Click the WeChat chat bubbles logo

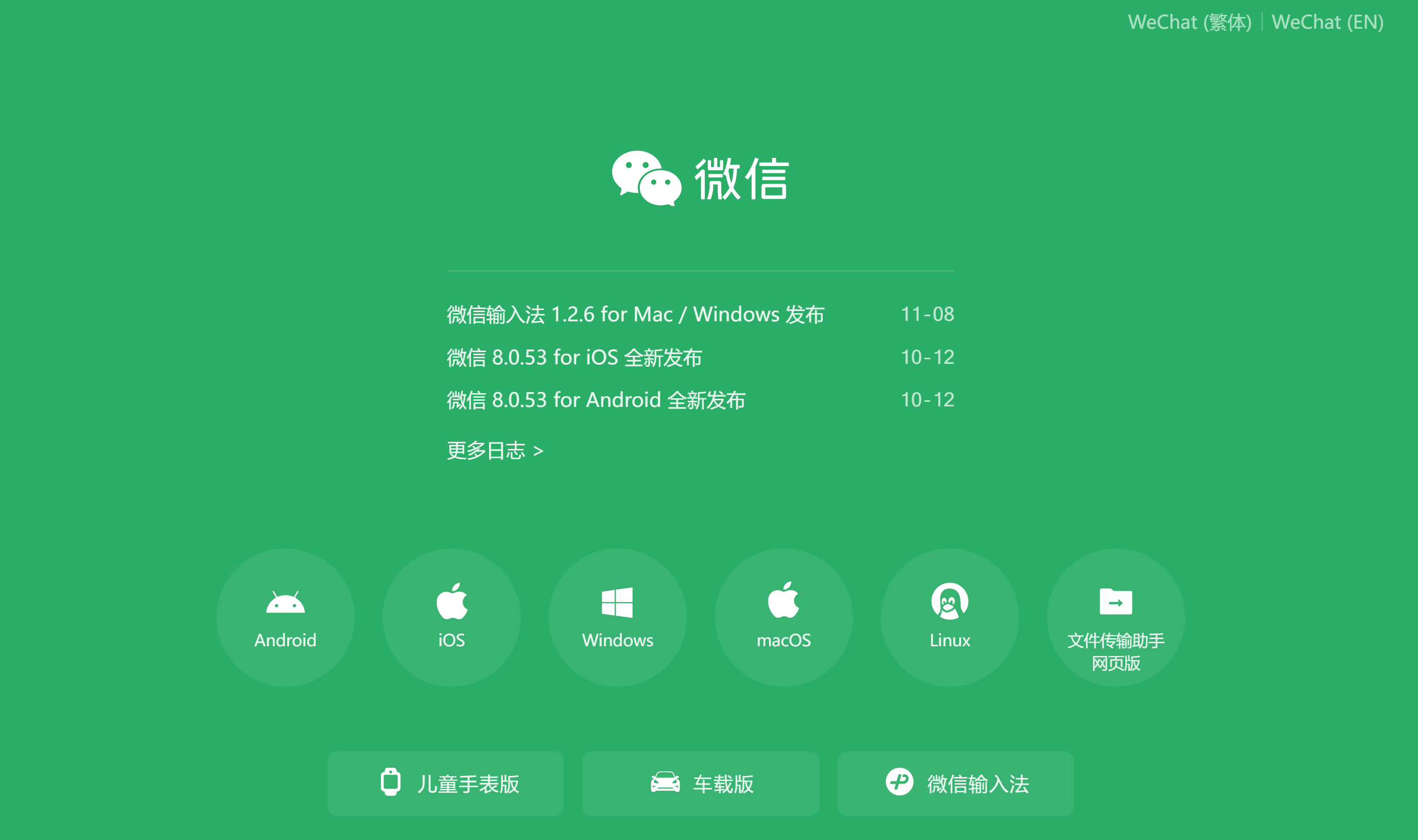tap(646, 178)
